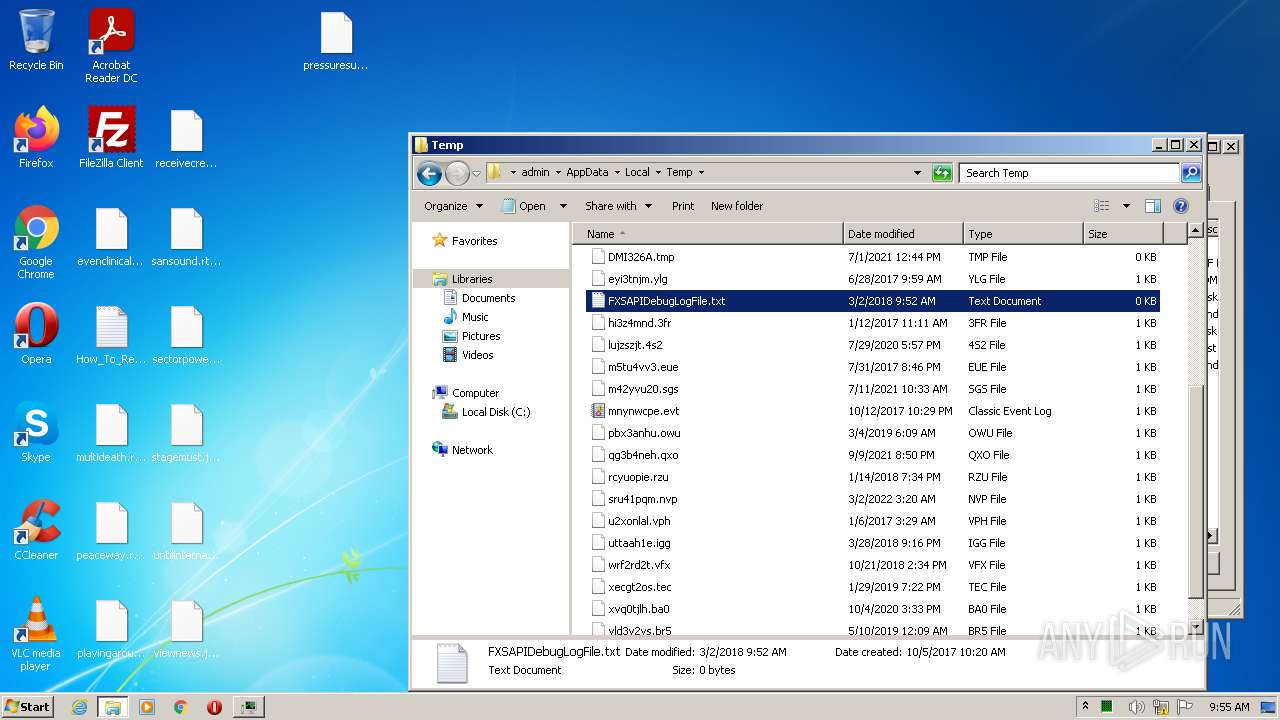Select Network in navigation pane
This screenshot has height=720, width=1280.
(472, 450)
